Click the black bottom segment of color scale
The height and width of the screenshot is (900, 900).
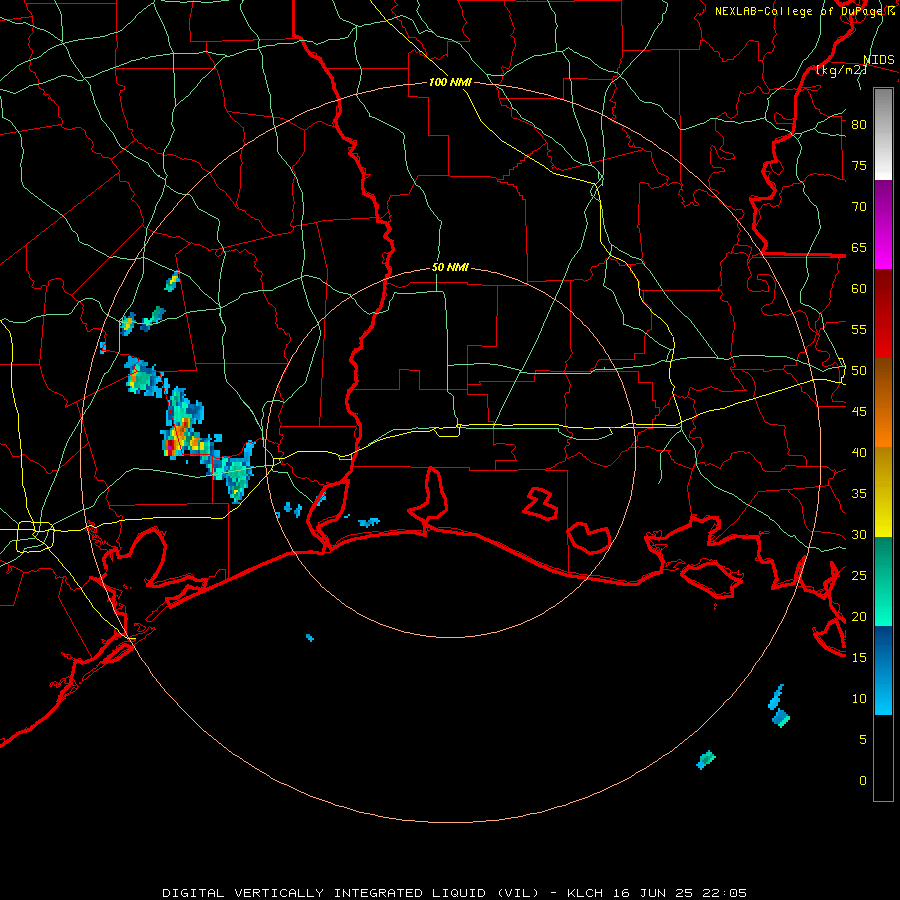tap(883, 758)
